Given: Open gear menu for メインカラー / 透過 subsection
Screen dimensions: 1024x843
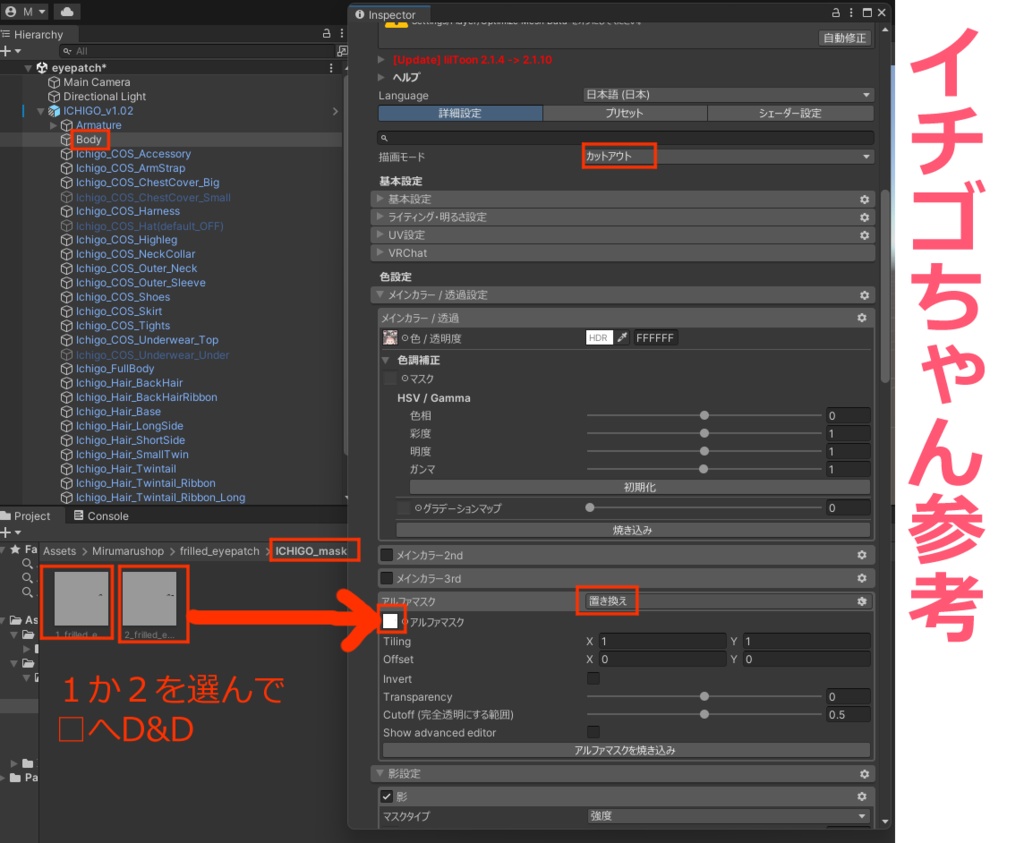Looking at the screenshot, I should (862, 317).
